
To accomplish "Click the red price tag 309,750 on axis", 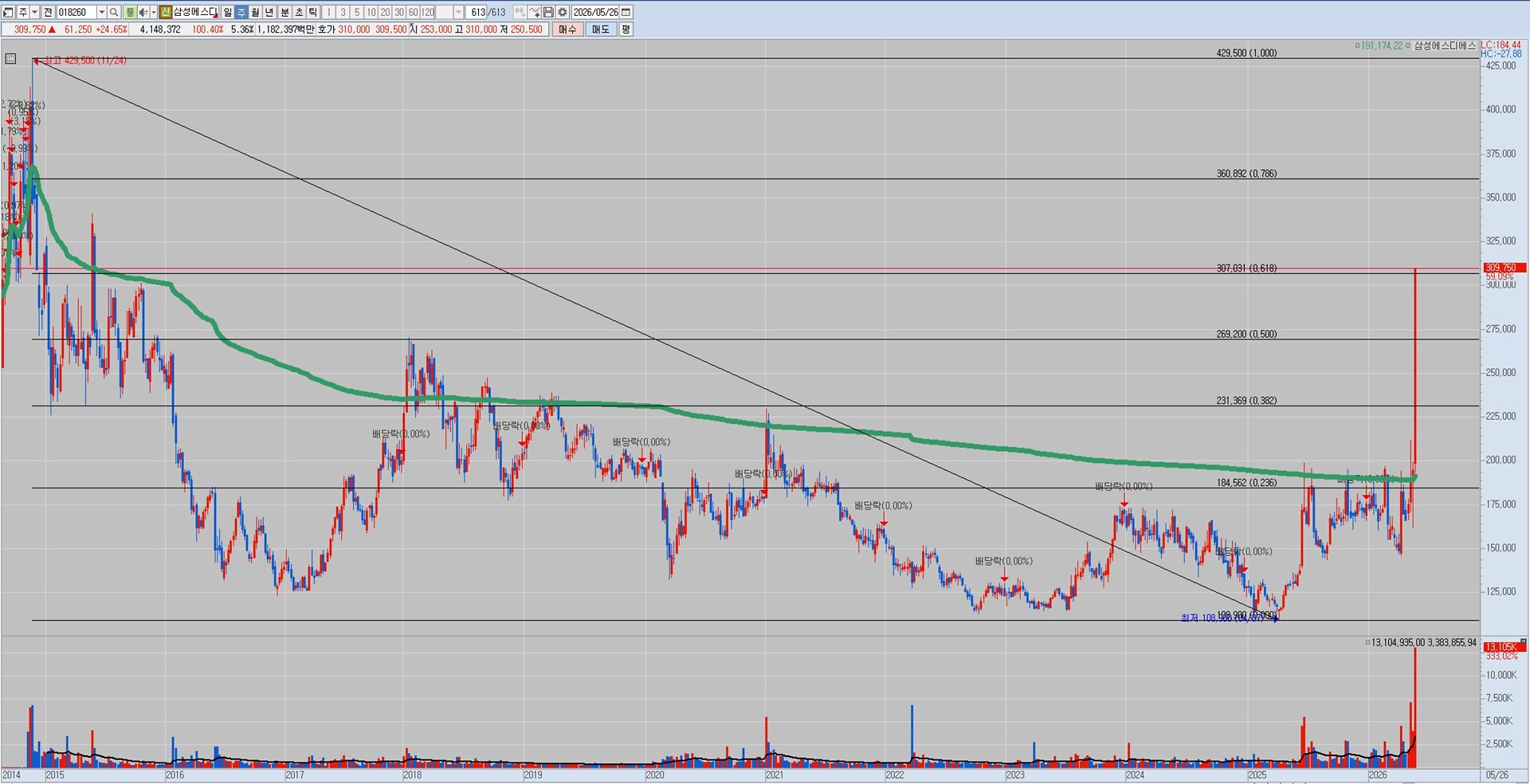I will tap(1504, 268).
